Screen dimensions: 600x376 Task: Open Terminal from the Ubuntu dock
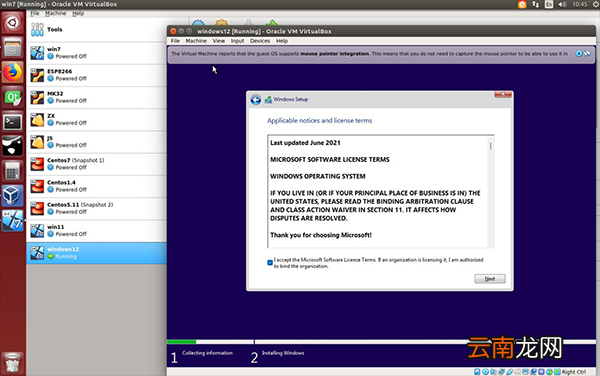click(13, 122)
